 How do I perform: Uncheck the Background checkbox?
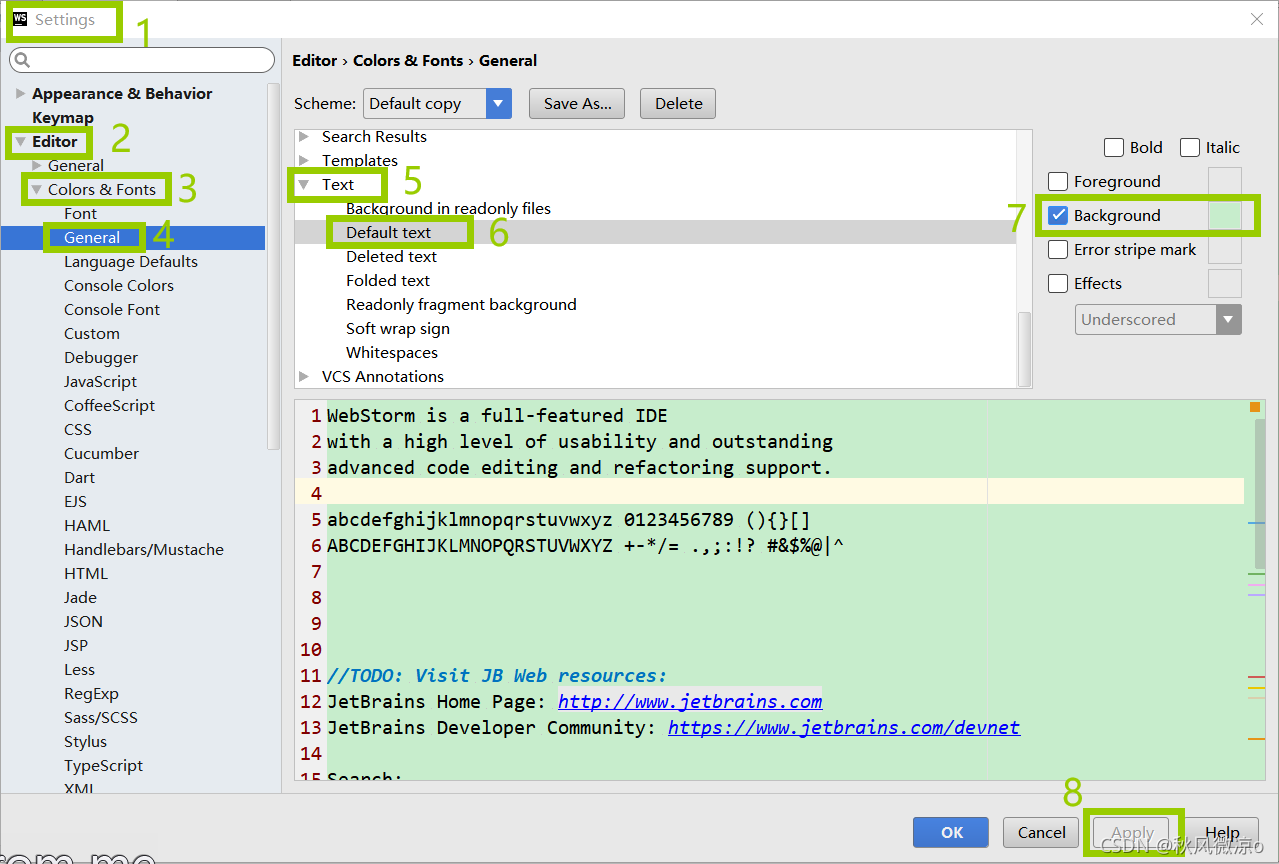coord(1058,216)
